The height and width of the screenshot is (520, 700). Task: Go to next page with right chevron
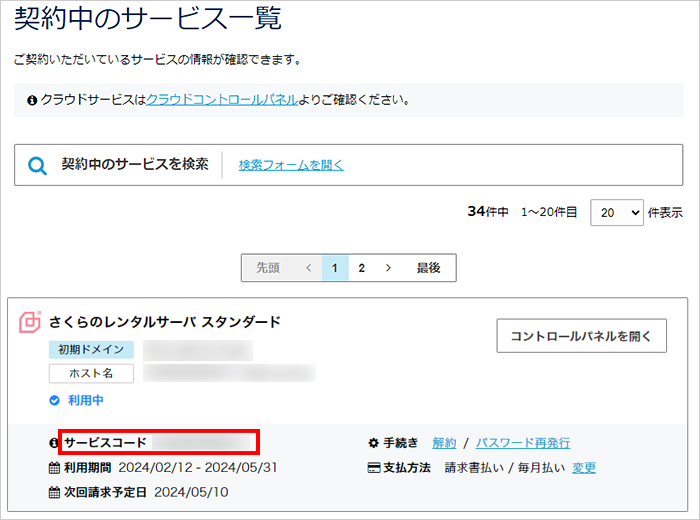[x=388, y=268]
